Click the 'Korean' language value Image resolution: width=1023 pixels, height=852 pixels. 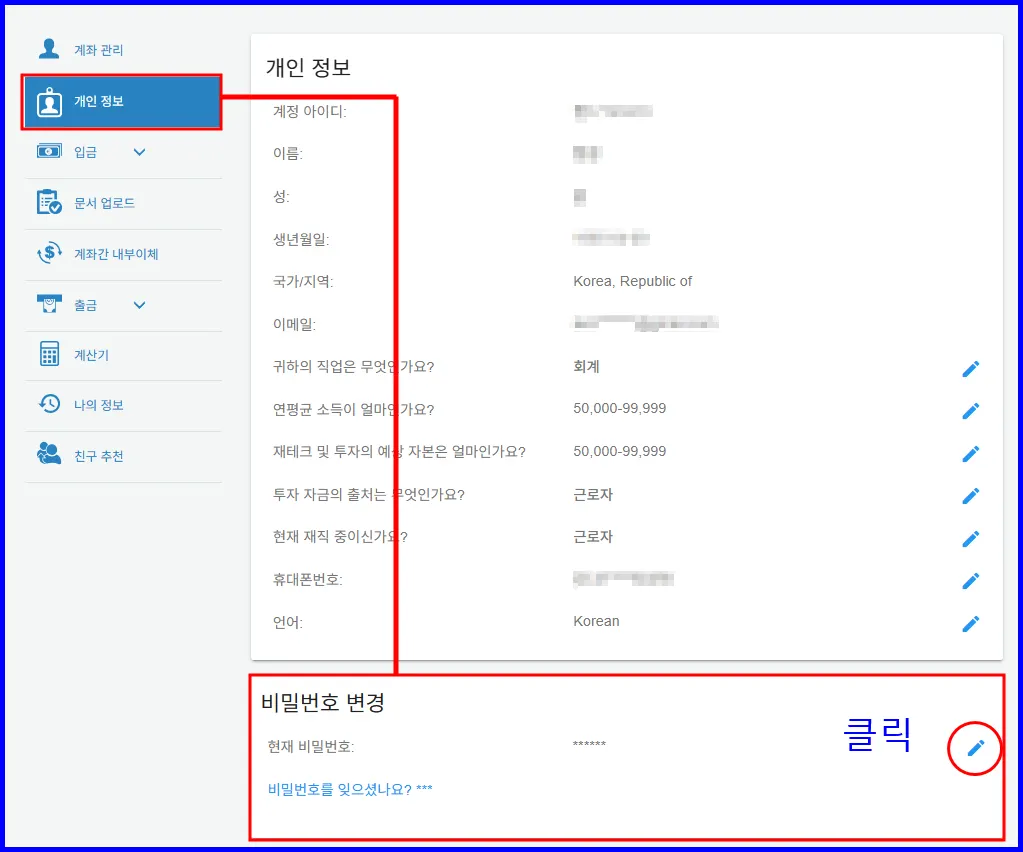[x=596, y=621]
